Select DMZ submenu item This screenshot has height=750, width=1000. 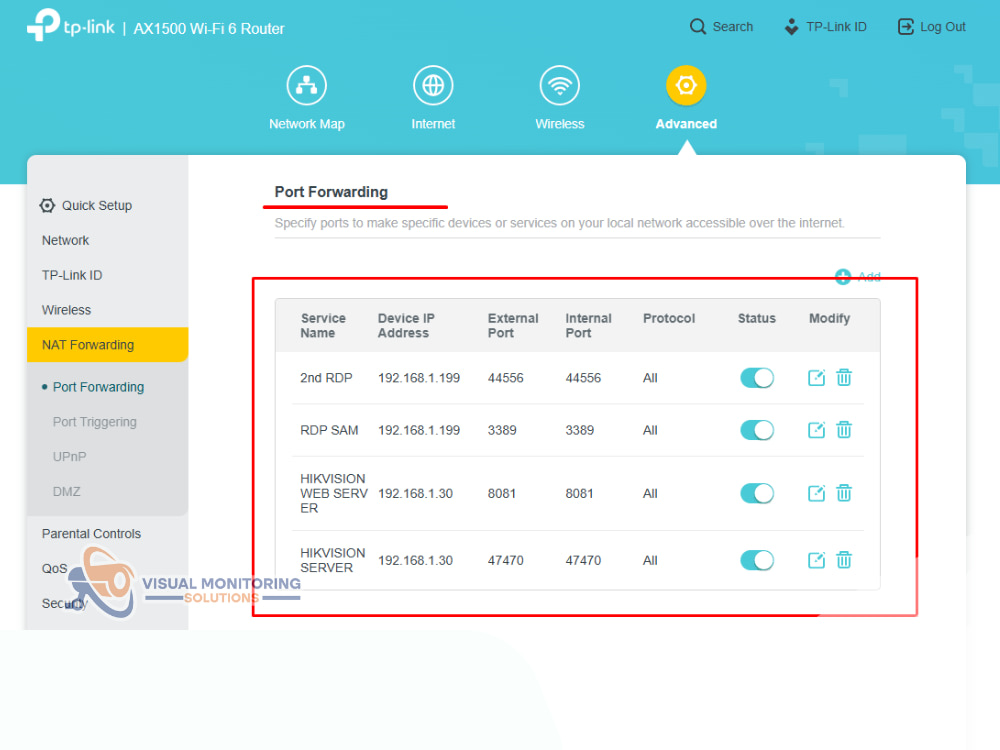click(66, 492)
